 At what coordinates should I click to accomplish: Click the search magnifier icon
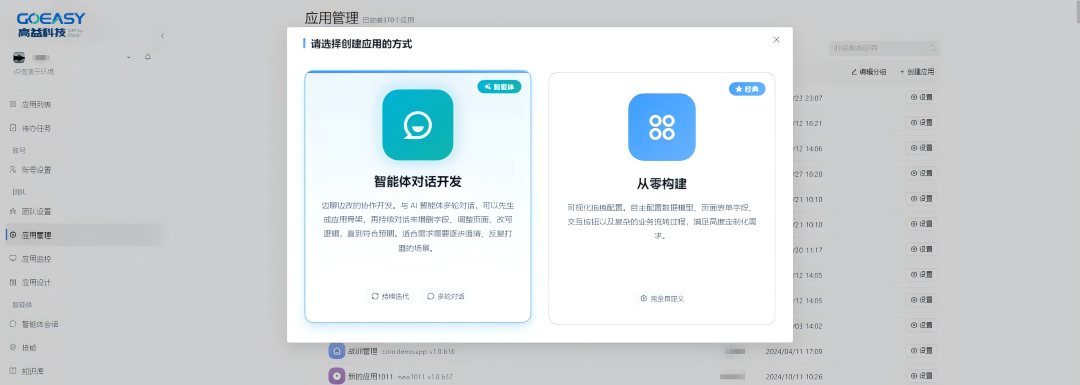933,48
